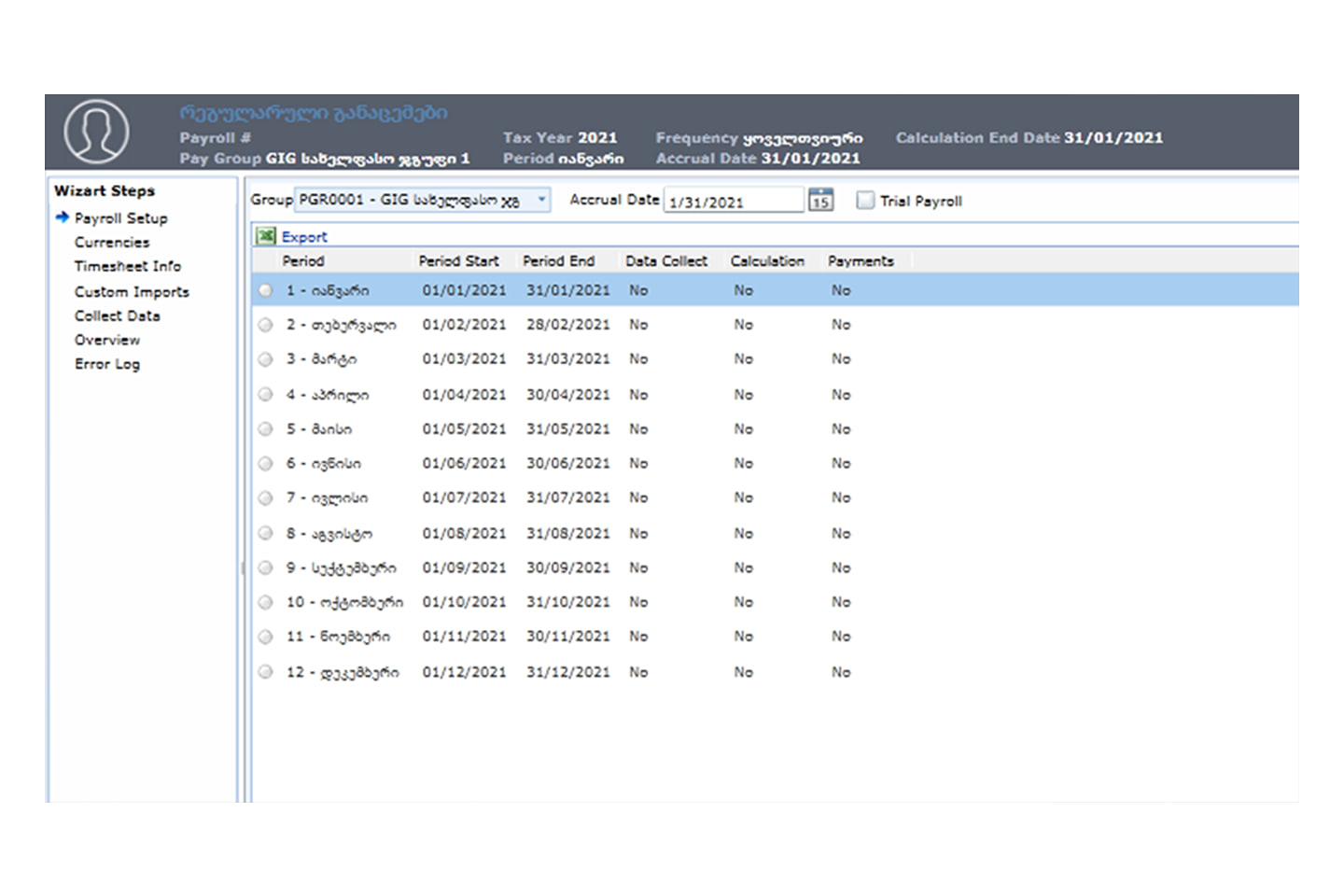Click the Data Collect column header
This screenshot has width=1344, height=896.
point(666,261)
